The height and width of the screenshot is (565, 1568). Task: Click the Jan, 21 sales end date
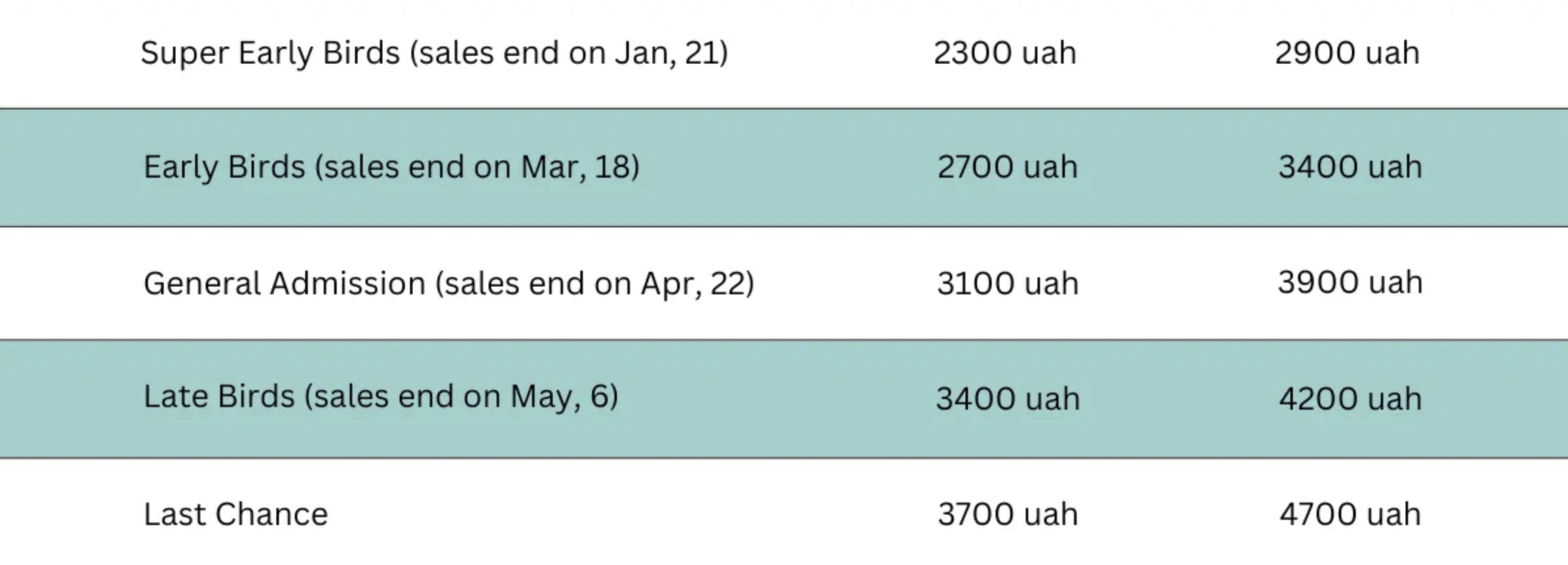coord(667,53)
